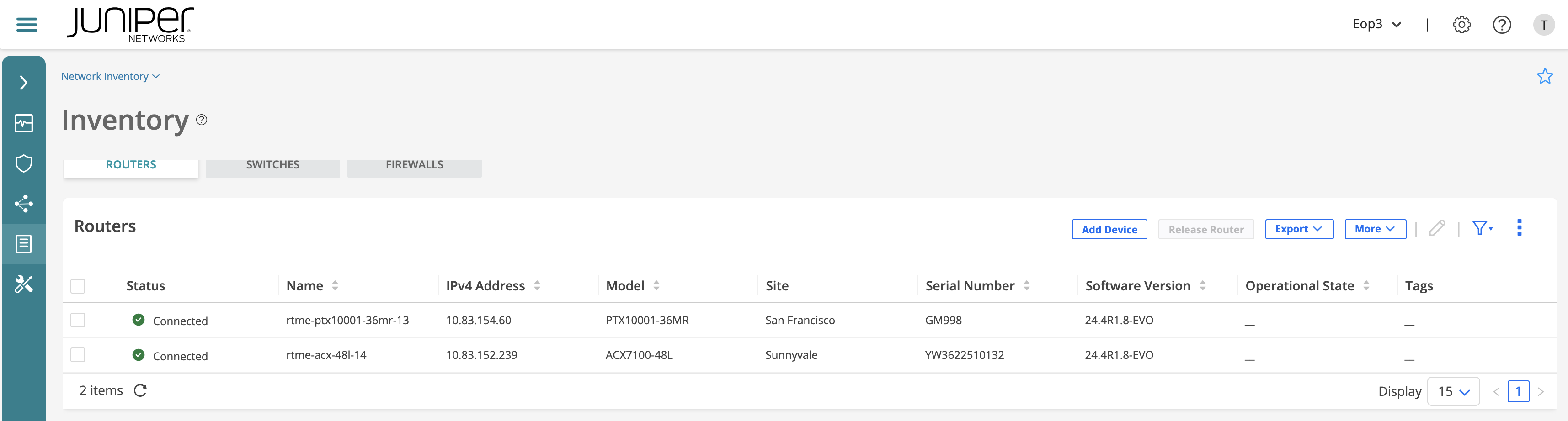Open the Inventory list sidebar icon
The height and width of the screenshot is (421, 1568).
click(24, 244)
